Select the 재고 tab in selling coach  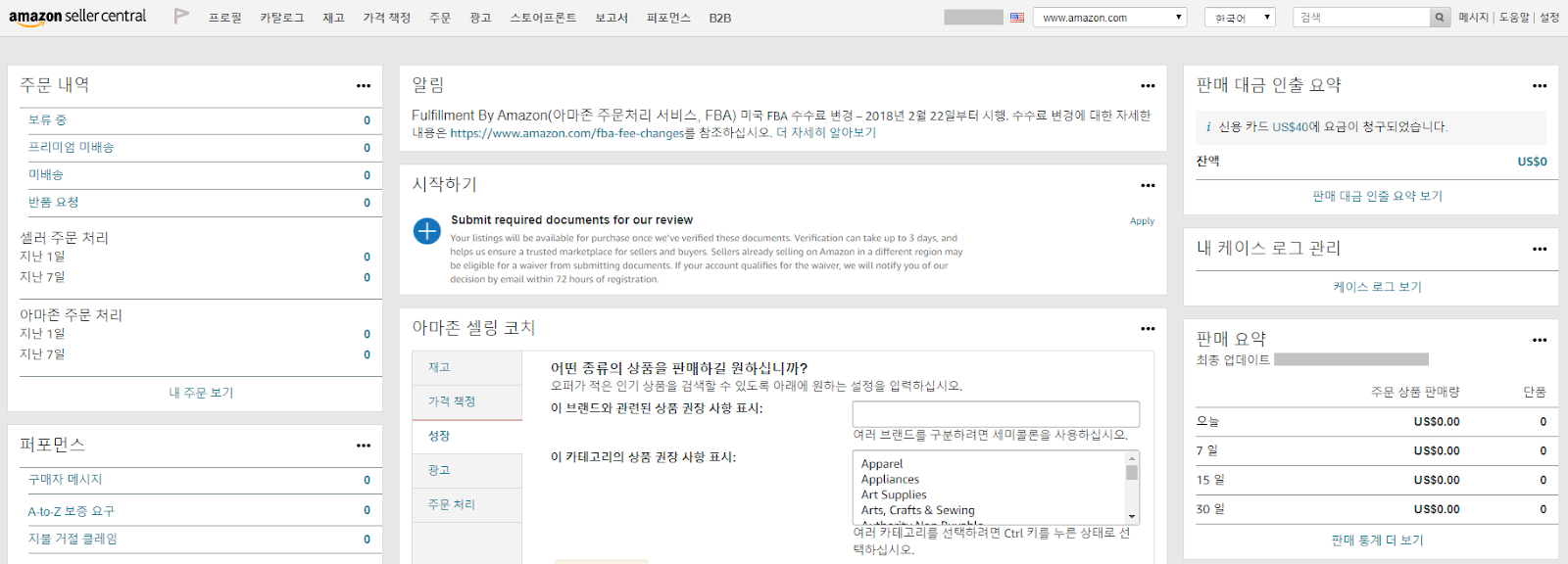[x=466, y=367]
